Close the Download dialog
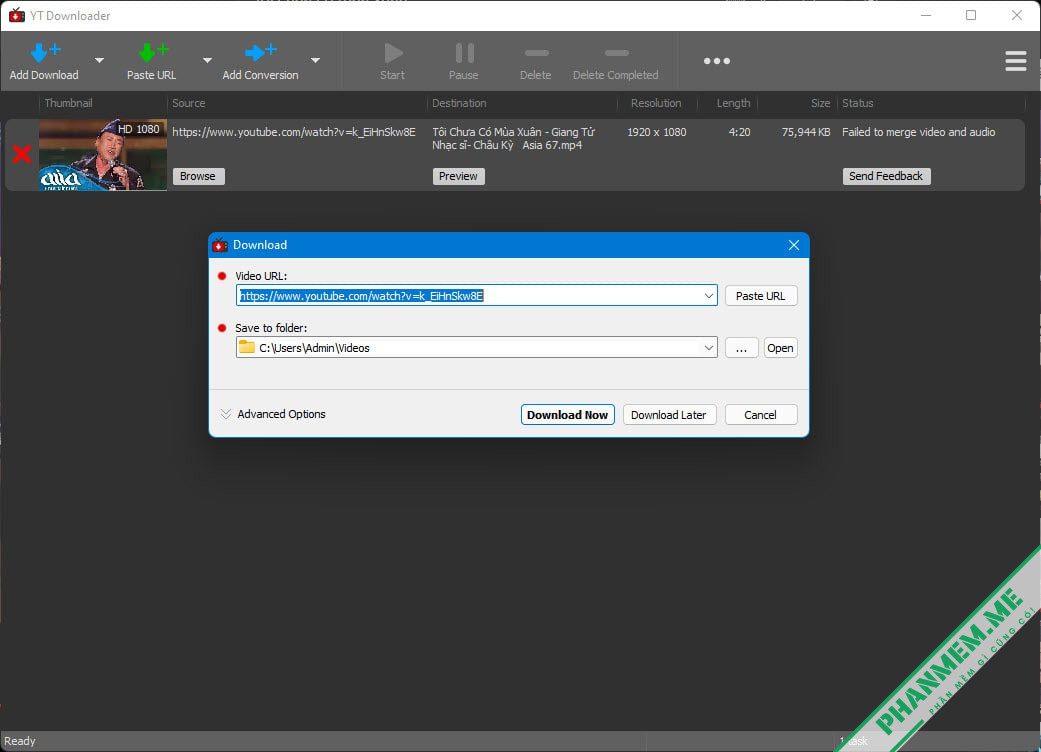 pyautogui.click(x=794, y=245)
